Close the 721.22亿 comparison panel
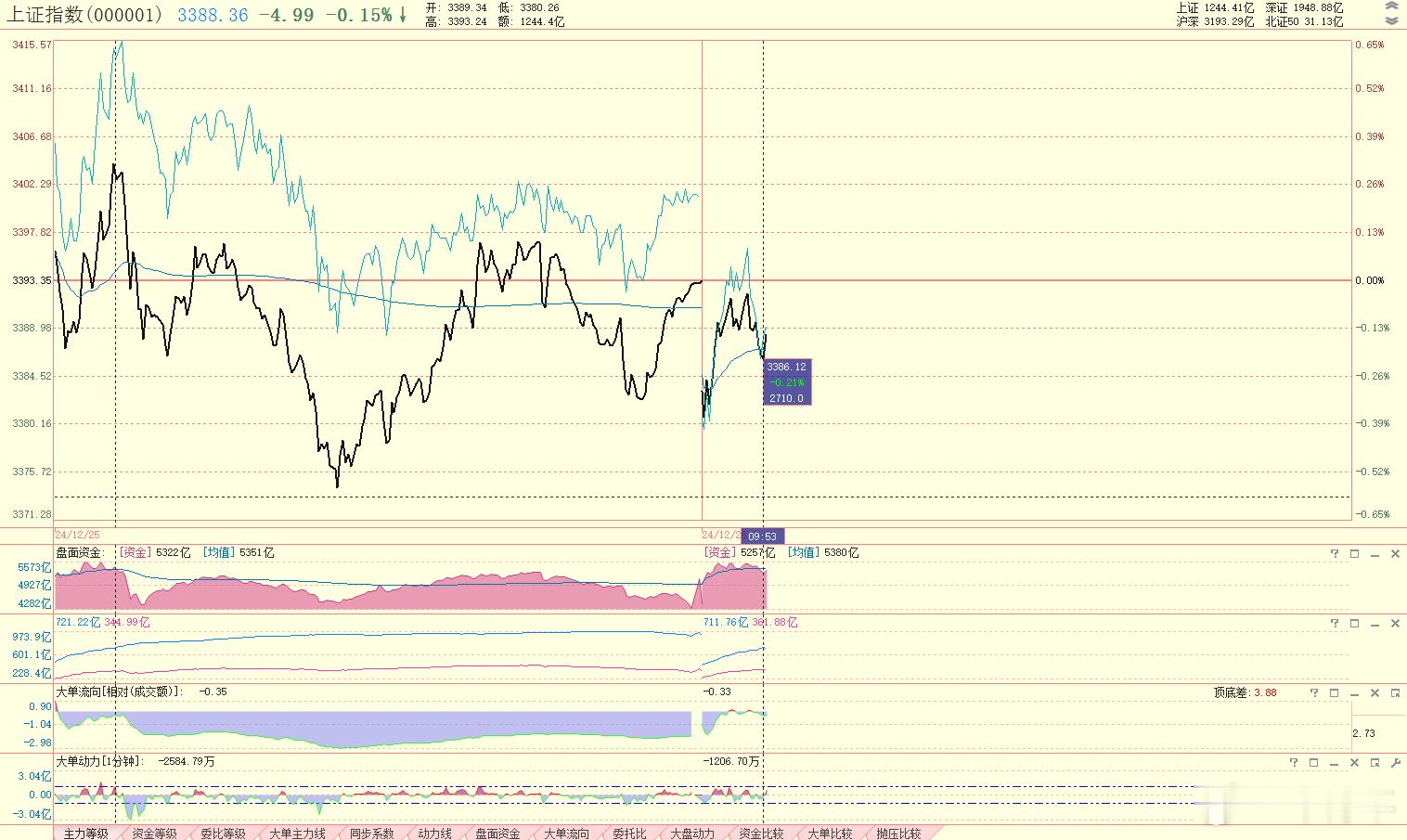This screenshot has height=840, width=1407. pos(1395,624)
